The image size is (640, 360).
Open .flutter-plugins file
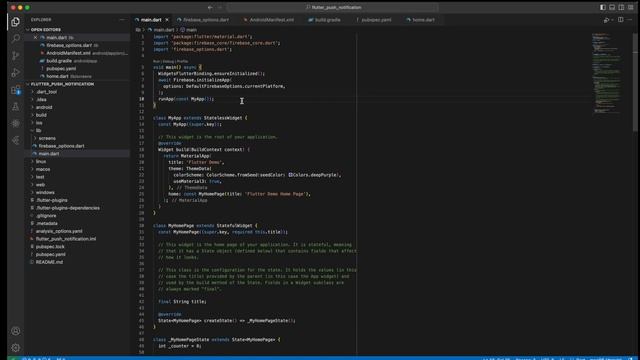click(51, 200)
